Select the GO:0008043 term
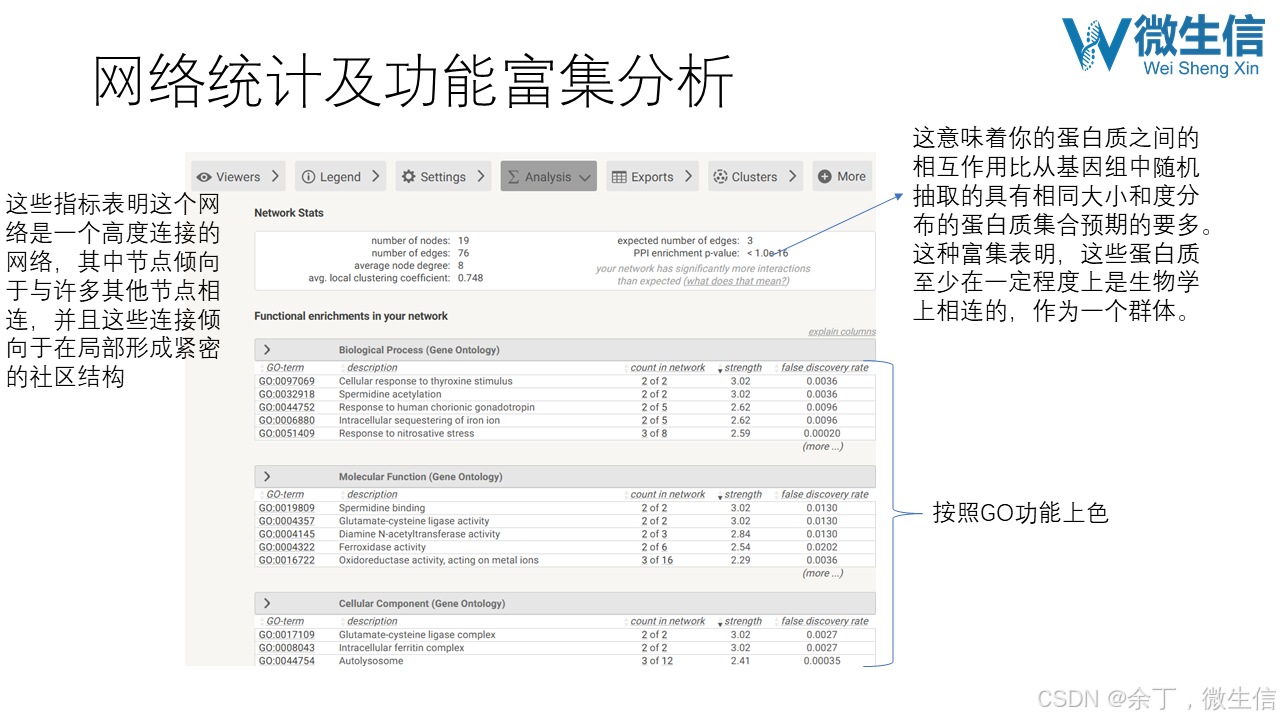 (287, 647)
